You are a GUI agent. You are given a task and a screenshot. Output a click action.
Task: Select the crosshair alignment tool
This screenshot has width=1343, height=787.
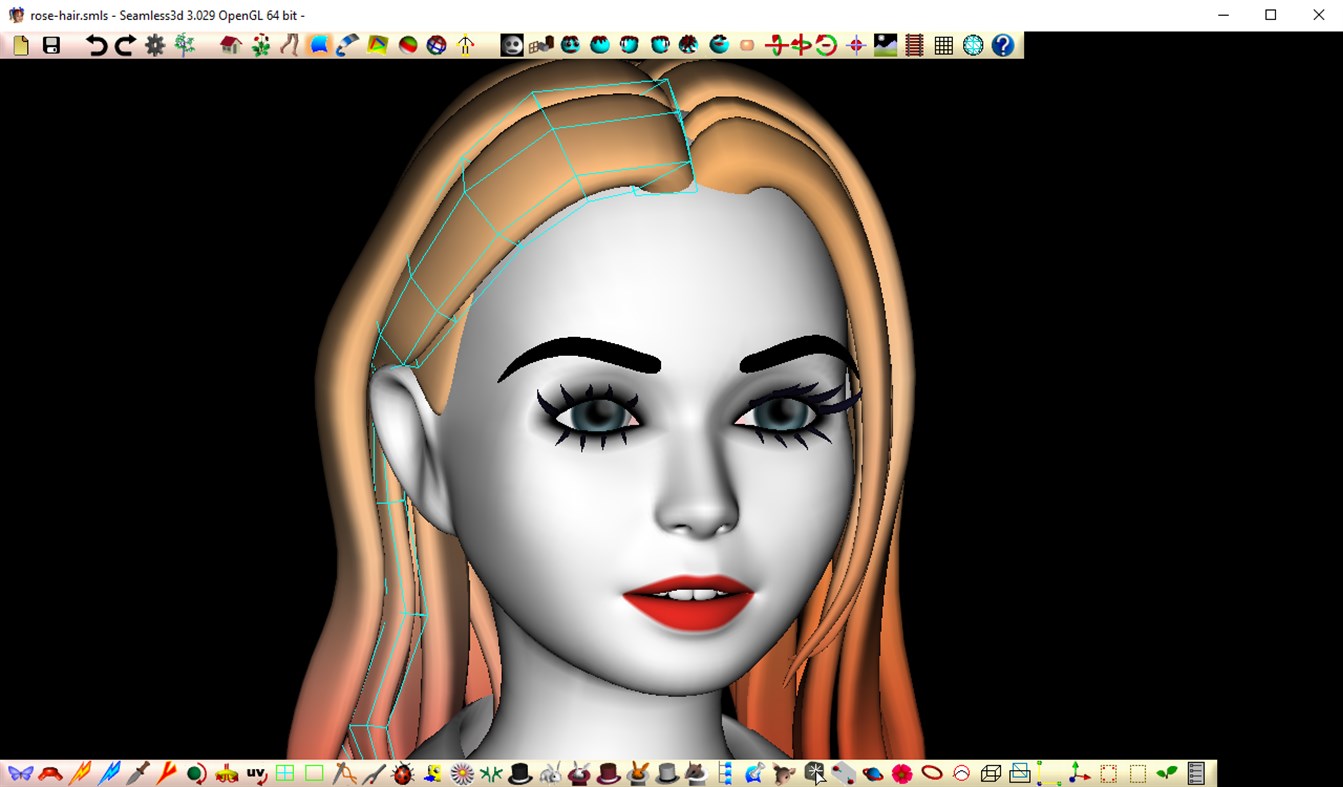855,44
